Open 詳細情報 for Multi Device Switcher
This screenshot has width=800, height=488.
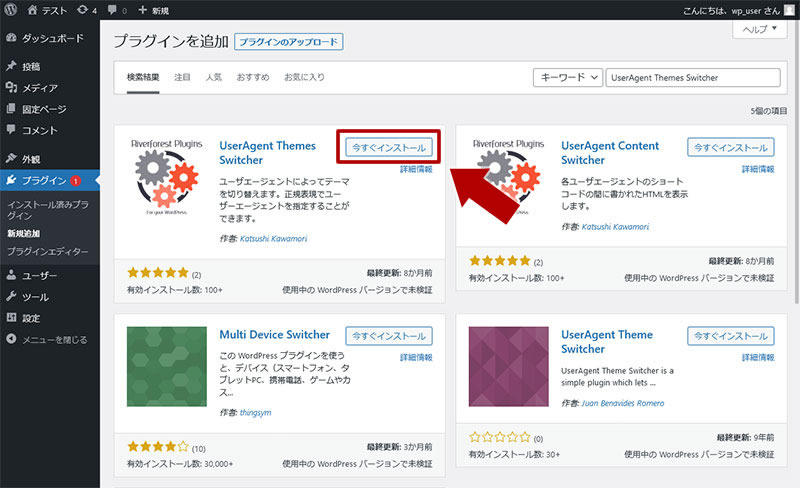[x=416, y=357]
